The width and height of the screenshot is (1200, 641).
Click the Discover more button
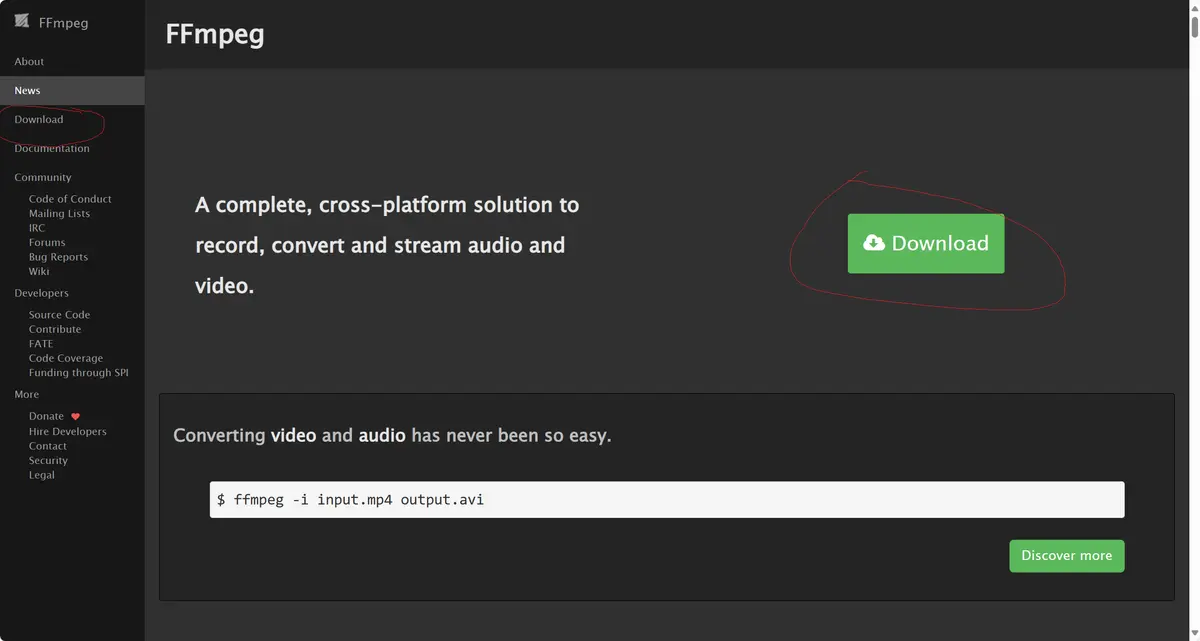point(1067,556)
